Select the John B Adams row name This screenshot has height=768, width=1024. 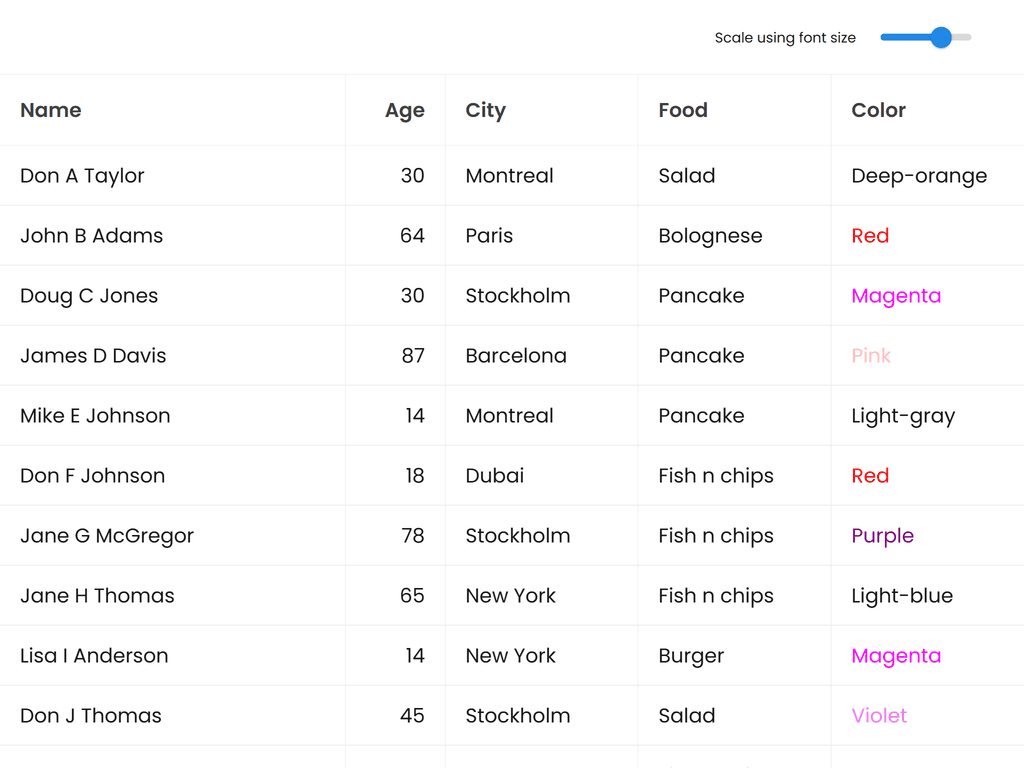(91, 236)
